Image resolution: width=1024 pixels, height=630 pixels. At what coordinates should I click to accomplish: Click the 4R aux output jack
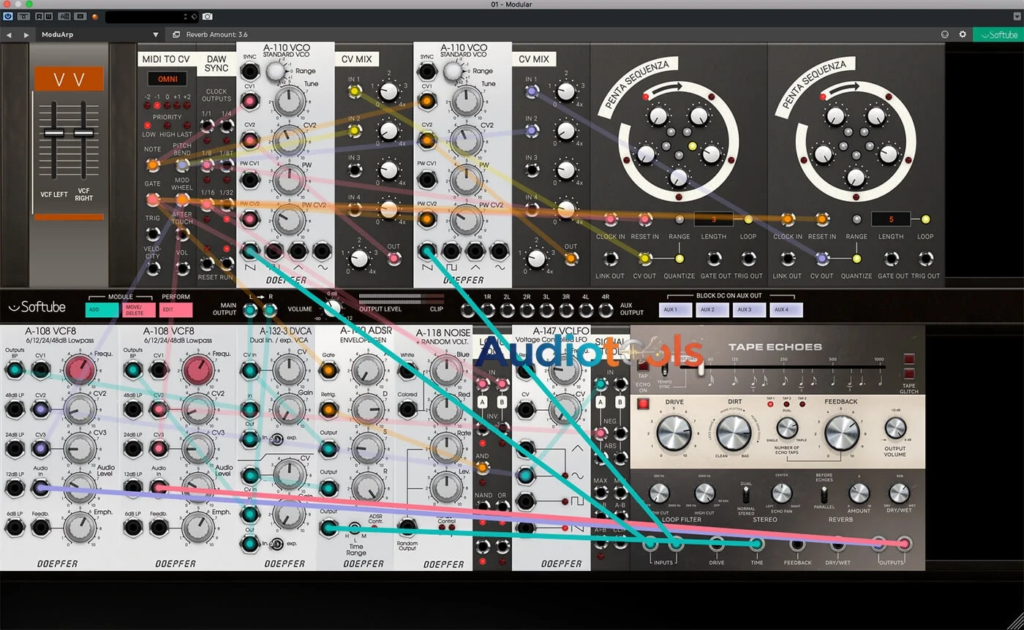pos(605,310)
